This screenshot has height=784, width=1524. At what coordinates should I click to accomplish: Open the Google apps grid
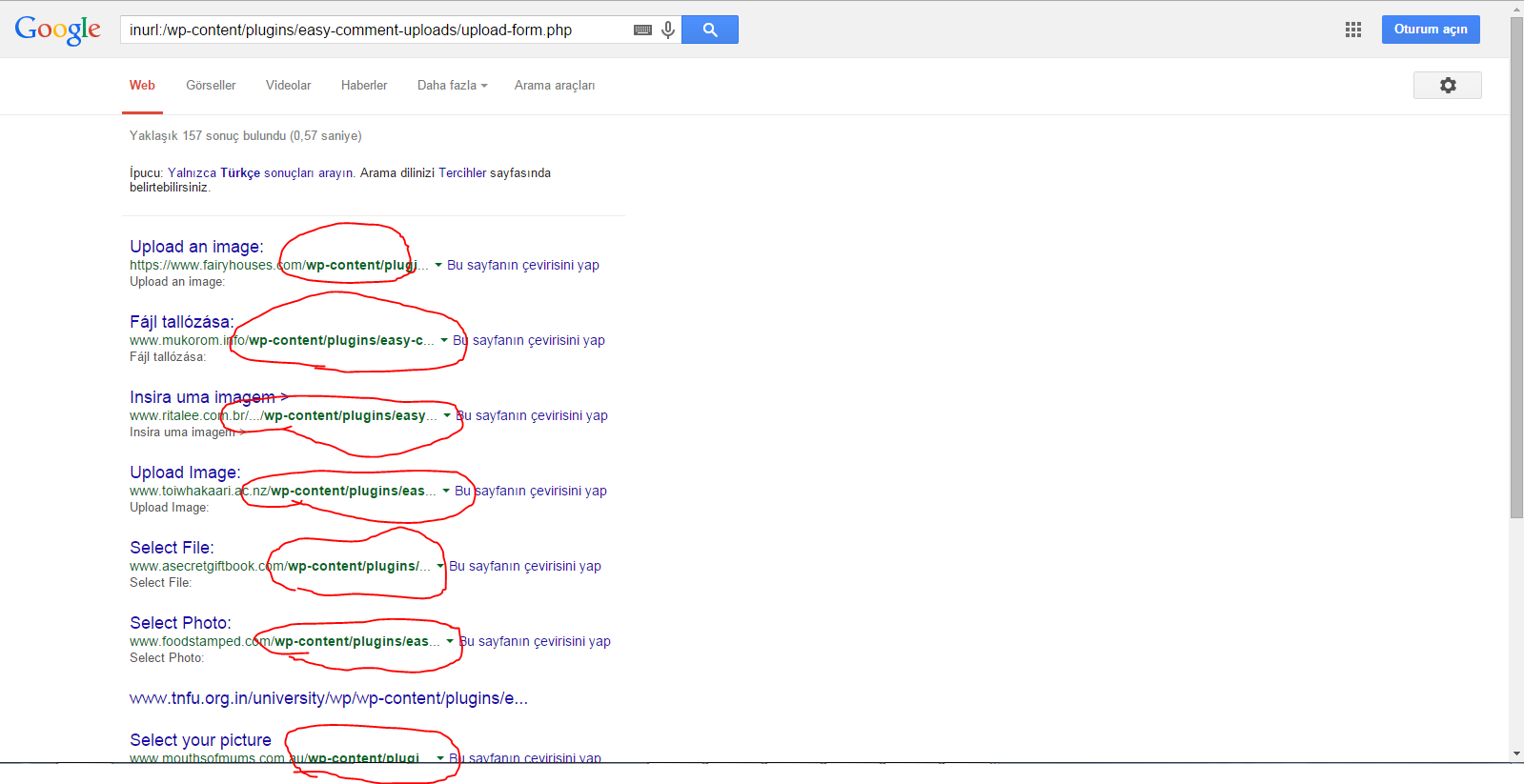(1353, 30)
